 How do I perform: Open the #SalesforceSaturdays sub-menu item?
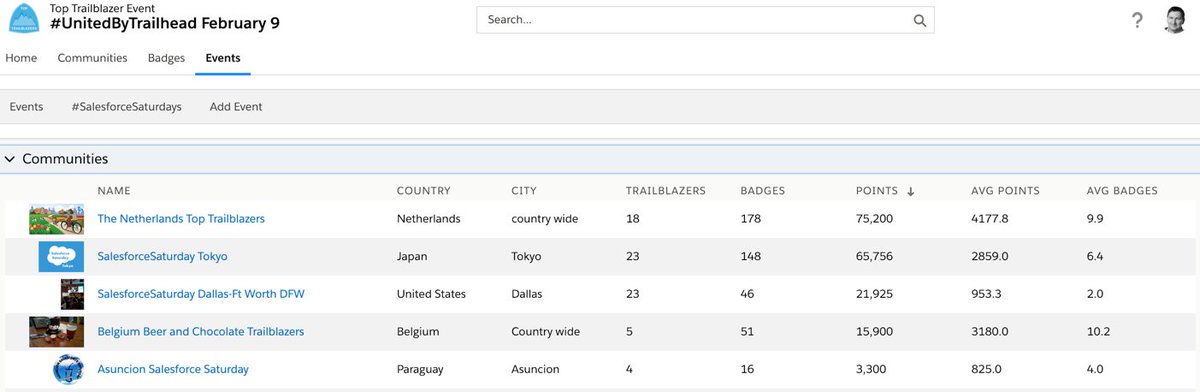126,106
